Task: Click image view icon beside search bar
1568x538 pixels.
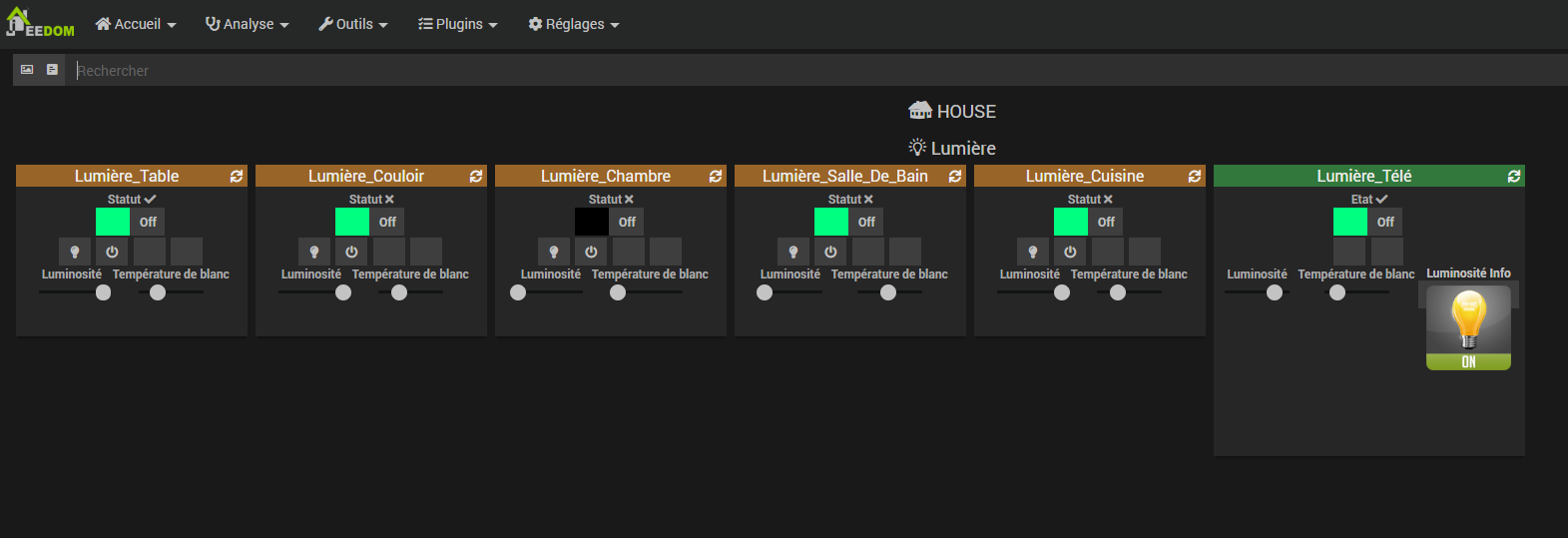Action: click(x=27, y=70)
